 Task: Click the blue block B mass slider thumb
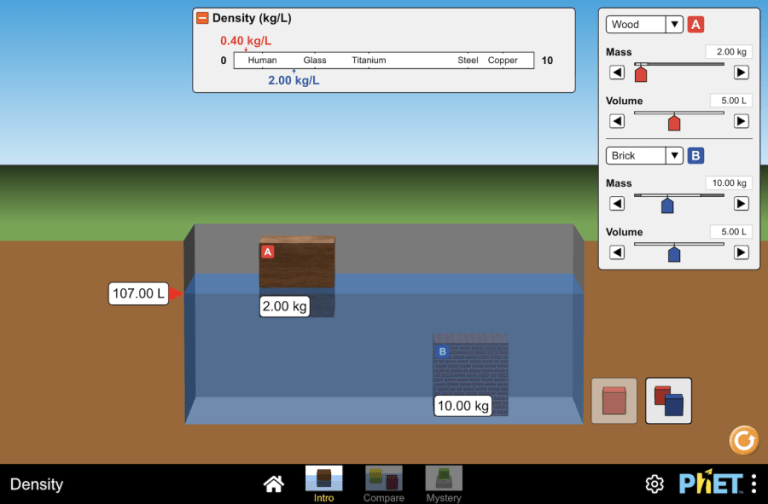pyautogui.click(x=667, y=205)
